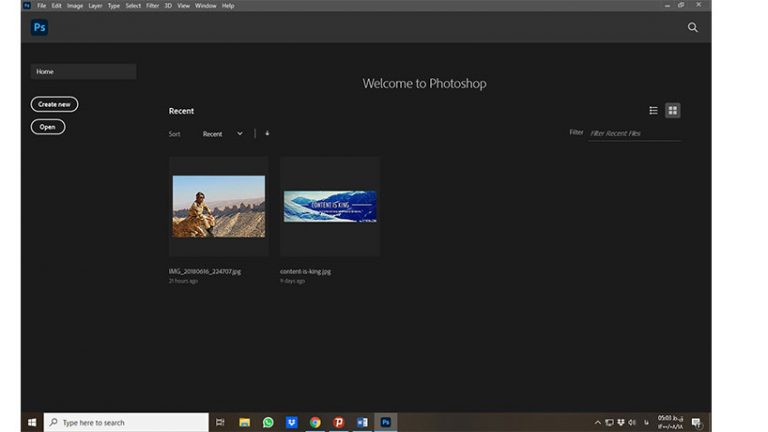This screenshot has height=432, width=768.
Task: Click the small Ps icon in the title bar
Action: [27, 5]
